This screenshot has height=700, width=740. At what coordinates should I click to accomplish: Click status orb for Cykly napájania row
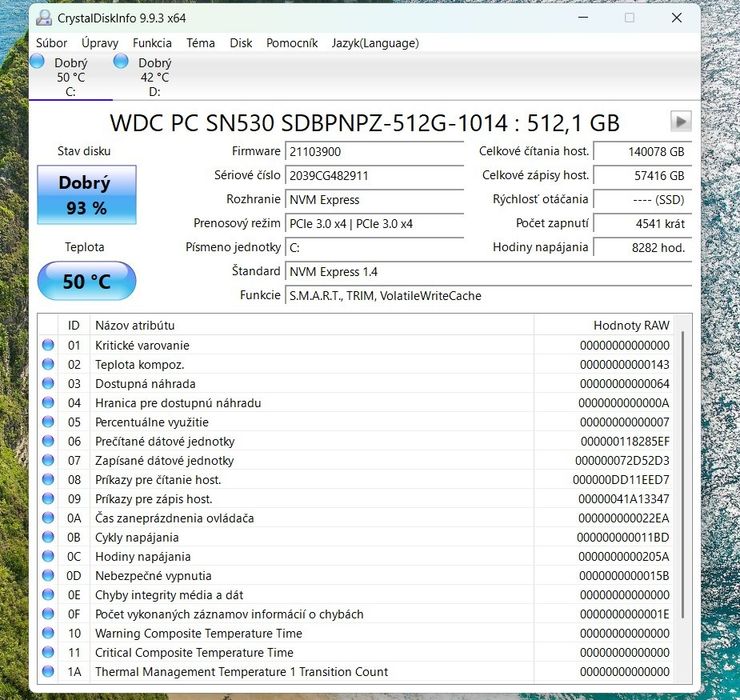[48, 537]
